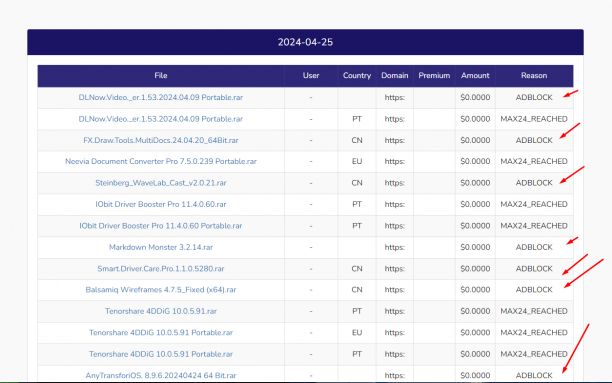Select $0.0000 amount in Markdown Monster row
612x383 pixels.
tap(475, 248)
